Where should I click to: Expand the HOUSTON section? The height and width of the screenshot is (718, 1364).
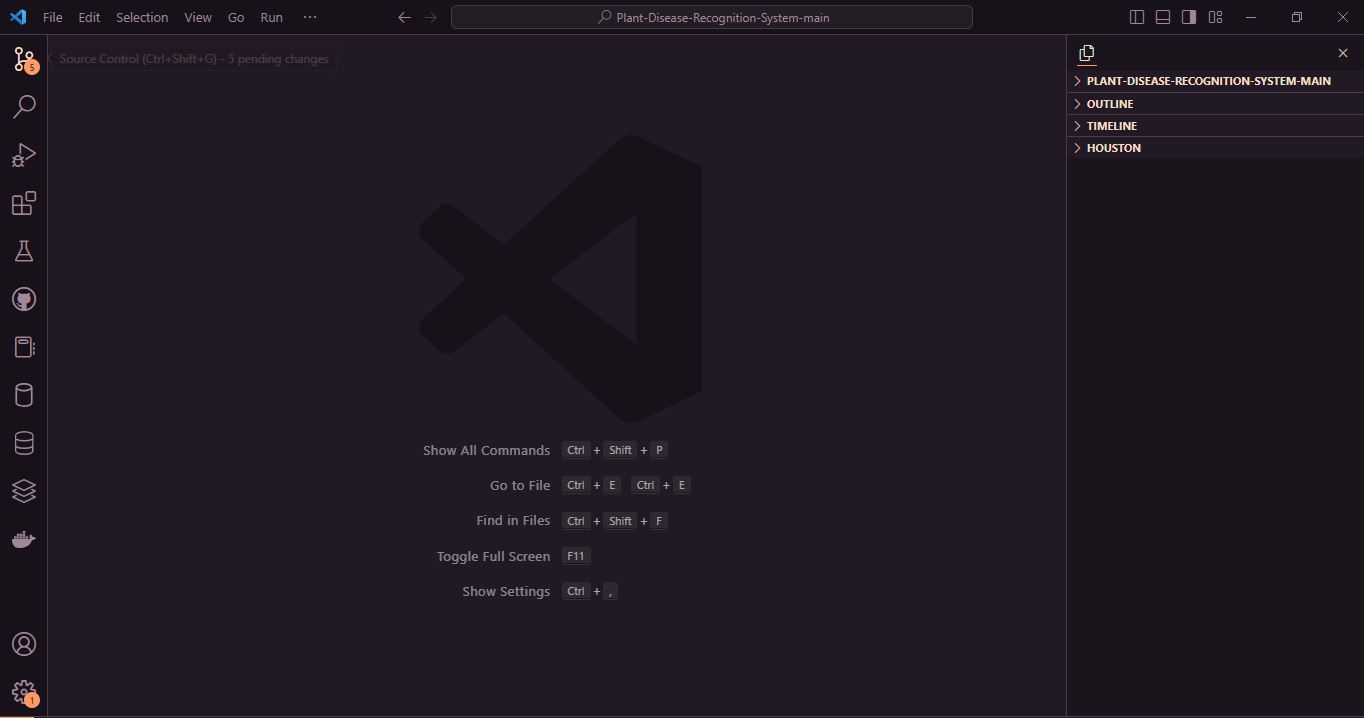click(x=1215, y=148)
